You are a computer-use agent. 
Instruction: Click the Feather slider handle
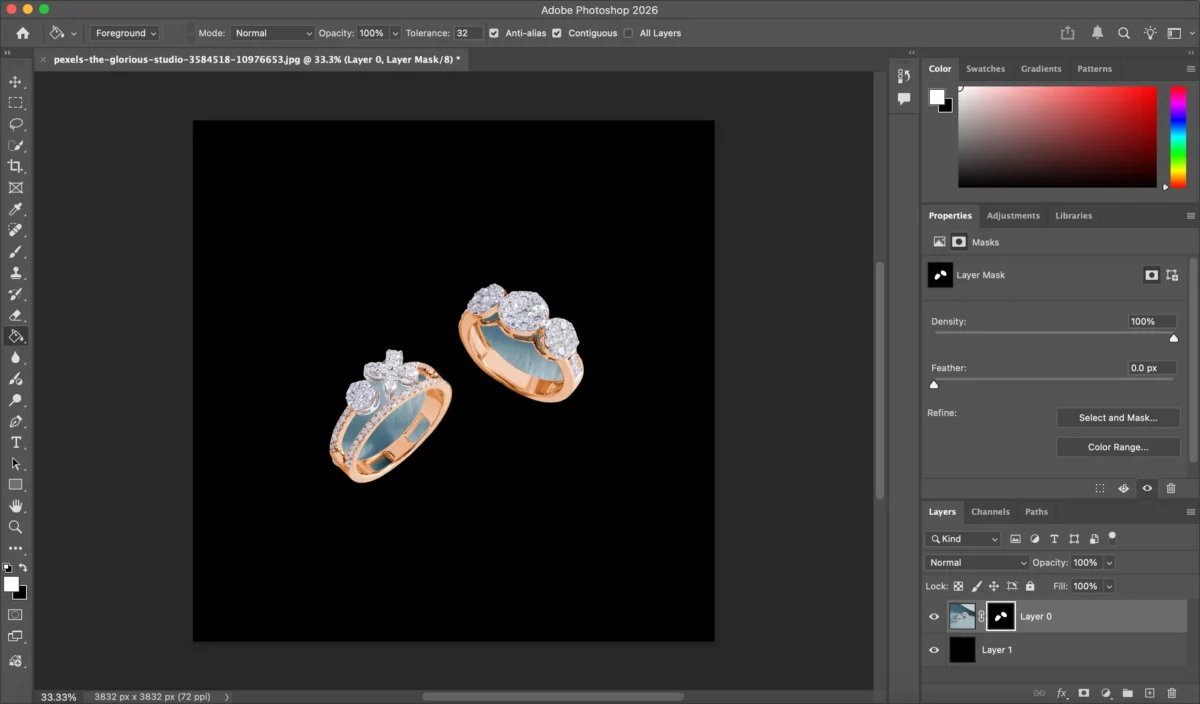[934, 385]
